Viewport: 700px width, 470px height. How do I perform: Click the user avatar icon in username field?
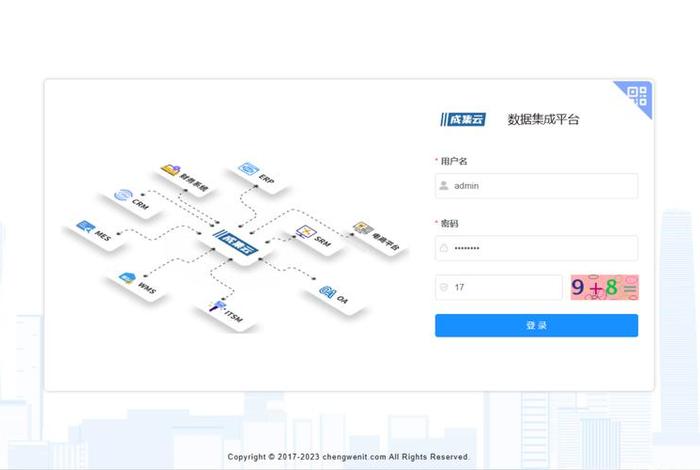pyautogui.click(x=444, y=186)
